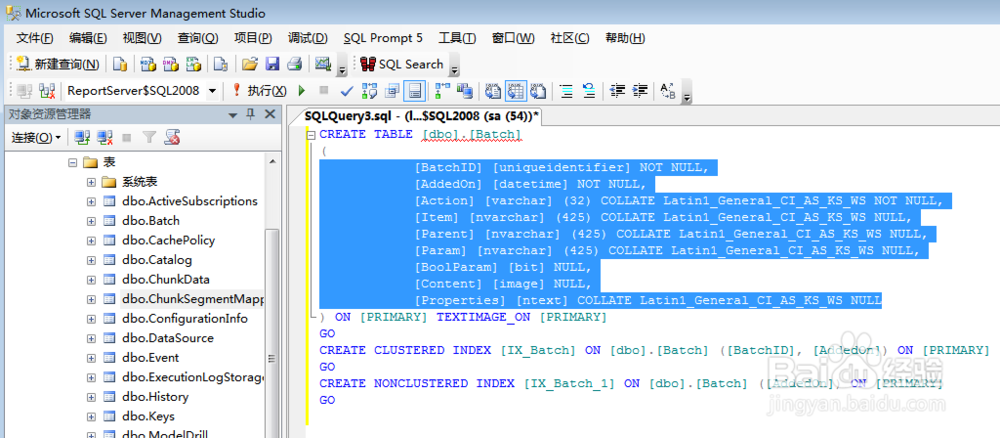Select results to file mode
Image resolution: width=1000 pixels, height=438 pixels.
point(538,91)
